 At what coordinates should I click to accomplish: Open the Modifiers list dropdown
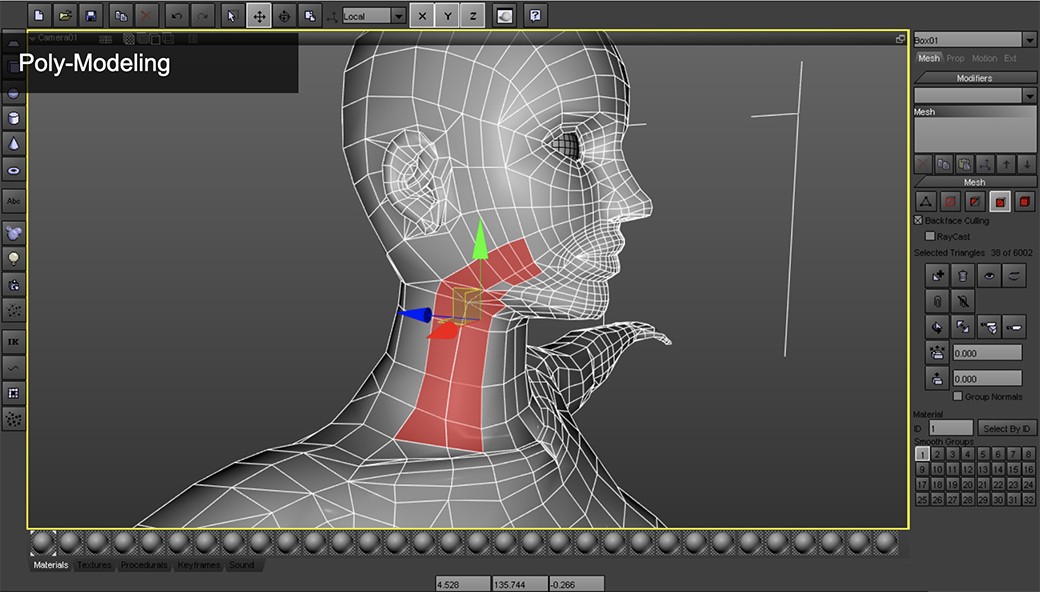click(1029, 95)
